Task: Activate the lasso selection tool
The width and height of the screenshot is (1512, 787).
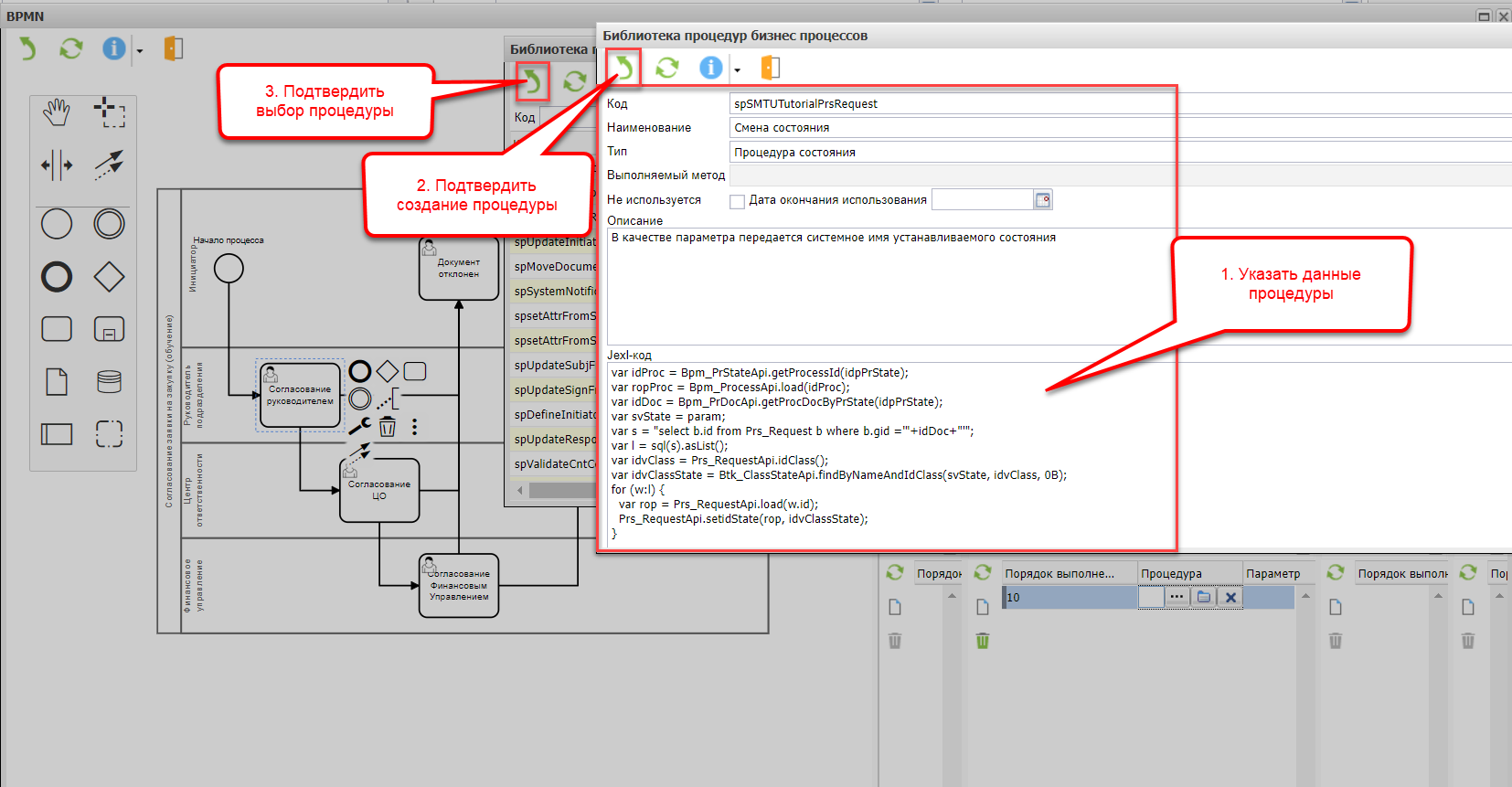Action: coord(109,113)
